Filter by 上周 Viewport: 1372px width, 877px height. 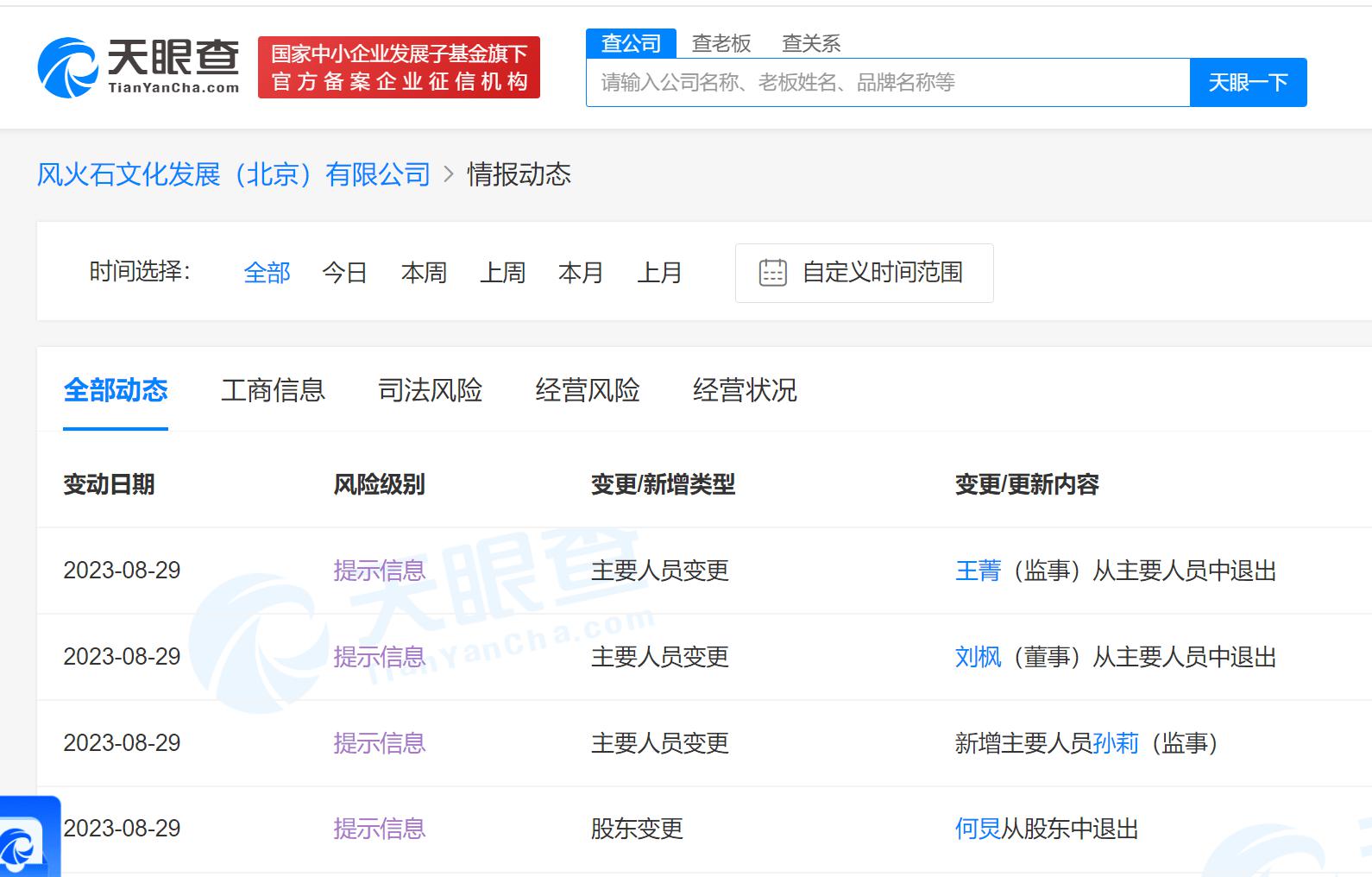(502, 273)
